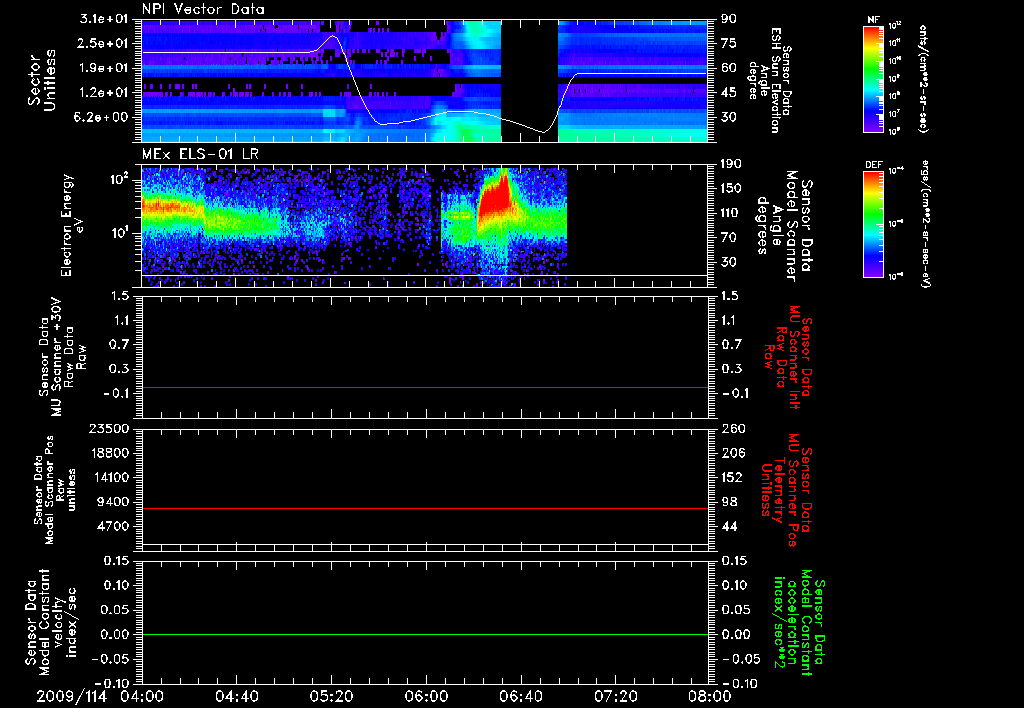Image resolution: width=1024 pixels, height=708 pixels.
Task: Click the "98" telemetry tick label
Action: tap(729, 502)
